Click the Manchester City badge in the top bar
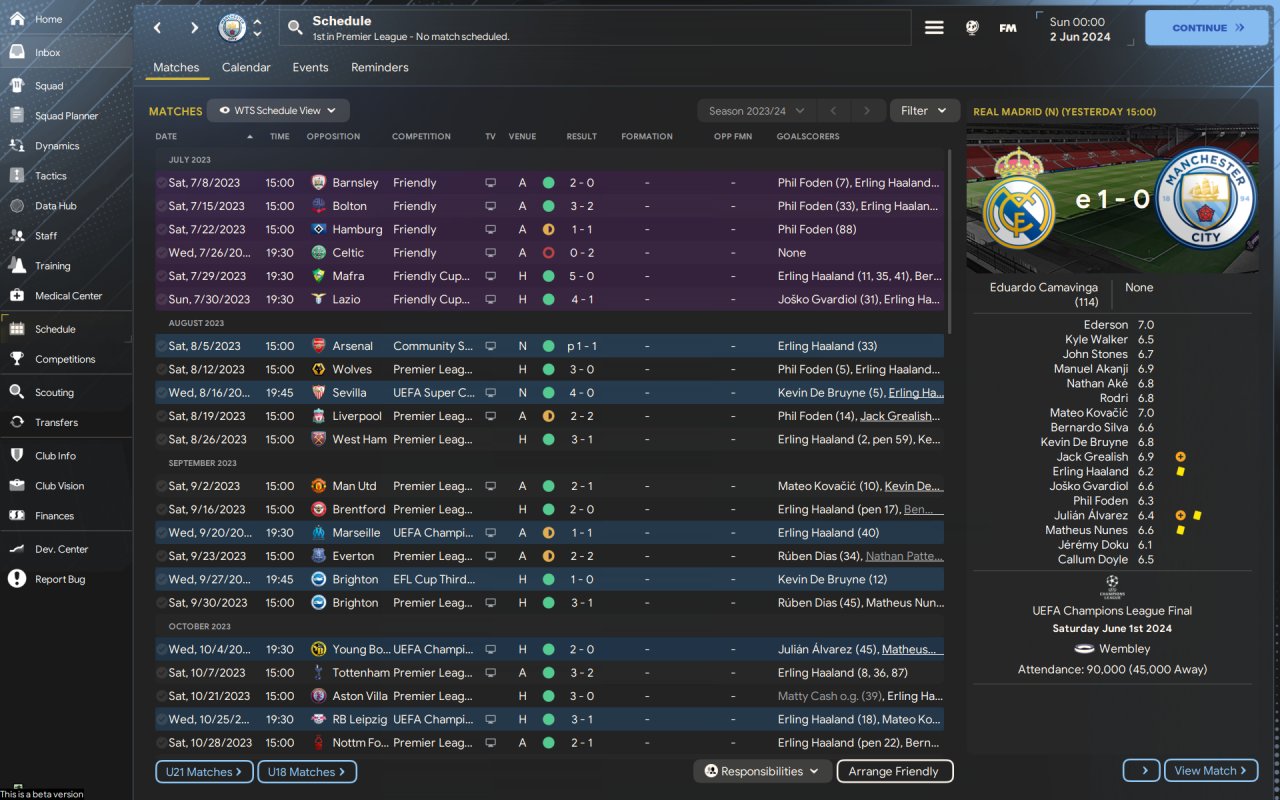Image resolution: width=1280 pixels, height=800 pixels. pyautogui.click(x=232, y=28)
